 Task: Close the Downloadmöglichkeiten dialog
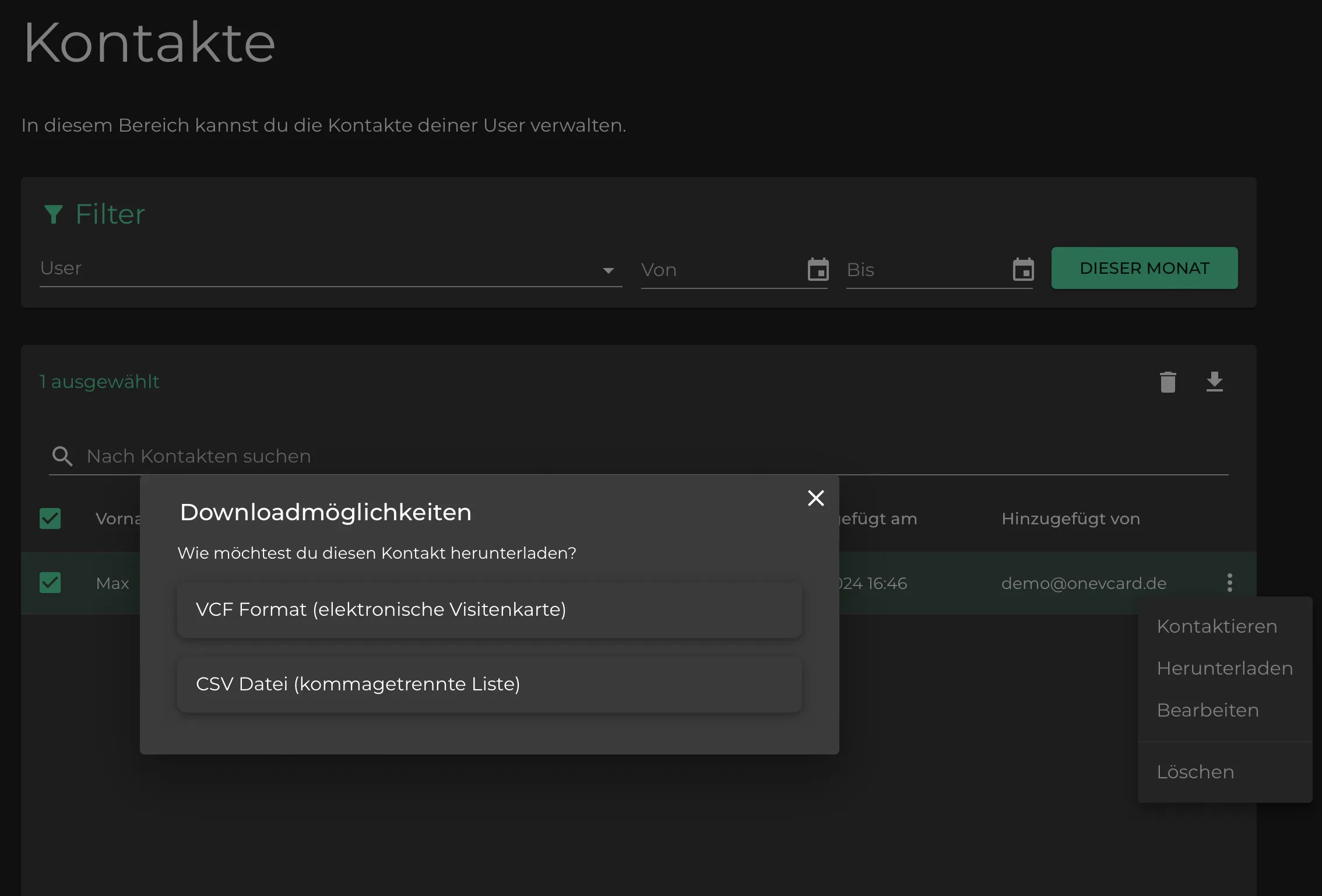(815, 498)
